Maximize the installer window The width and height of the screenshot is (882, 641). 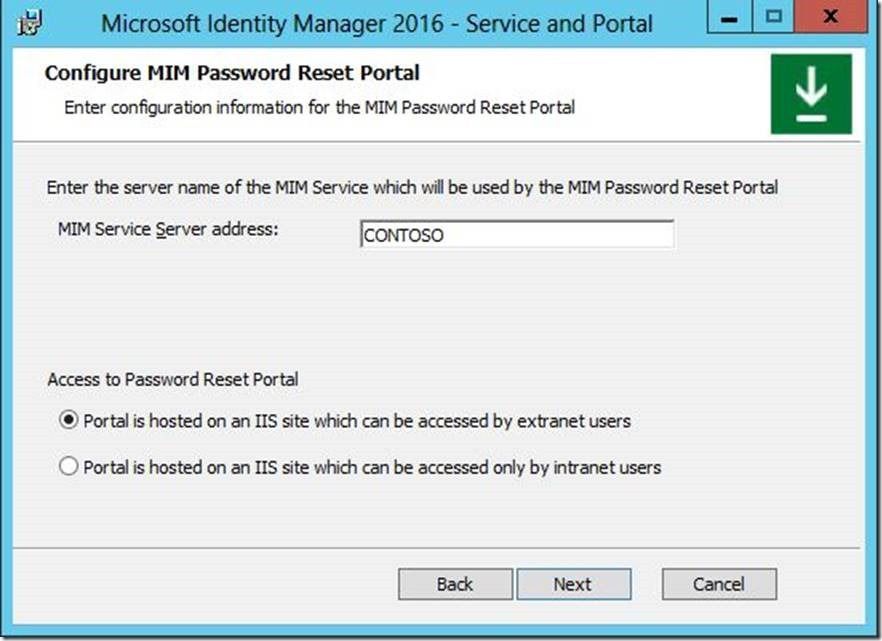click(x=773, y=17)
